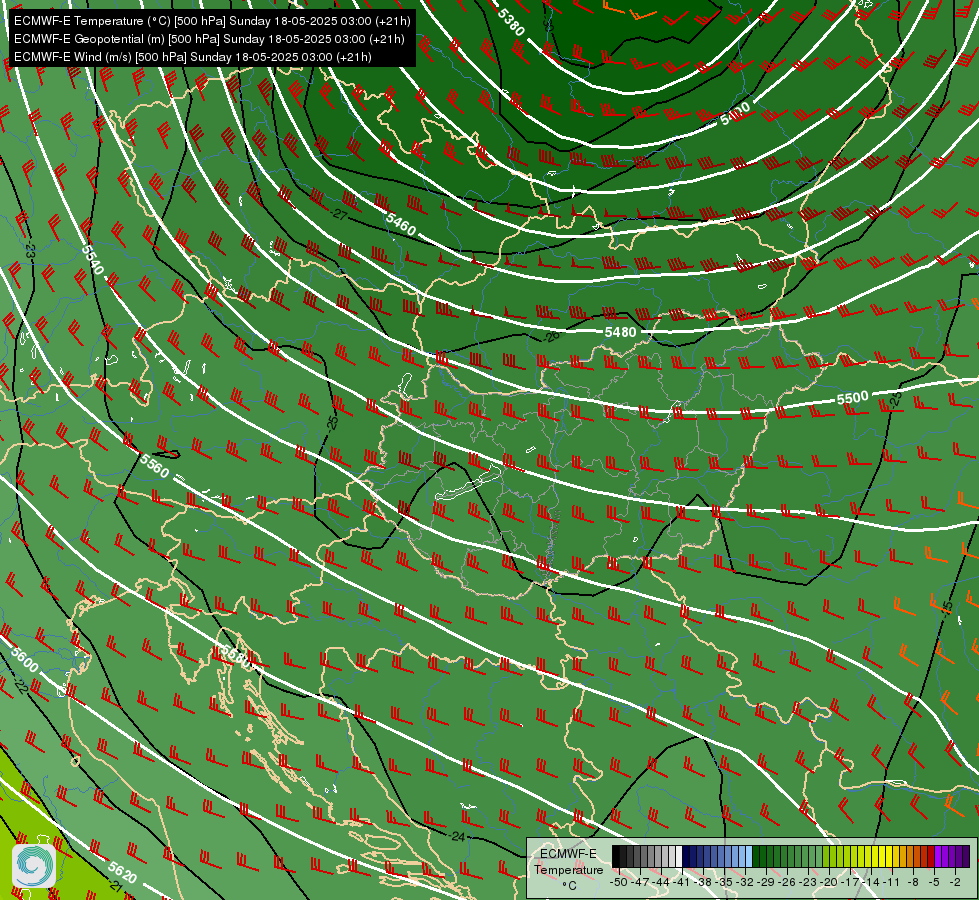Click the -11 legend tick label

tap(893, 883)
